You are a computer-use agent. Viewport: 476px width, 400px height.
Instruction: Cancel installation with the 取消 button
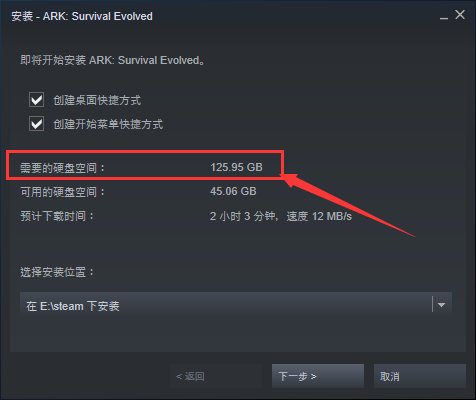(420, 376)
